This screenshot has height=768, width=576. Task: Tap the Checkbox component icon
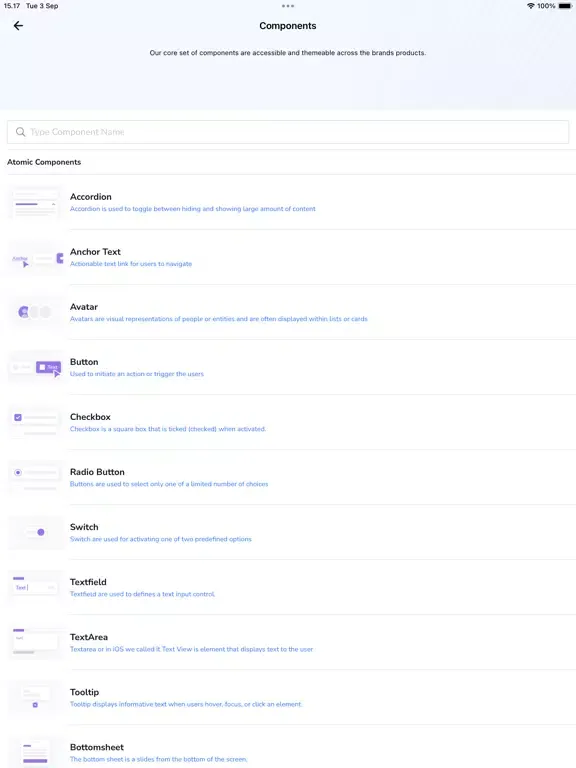(x=35, y=423)
